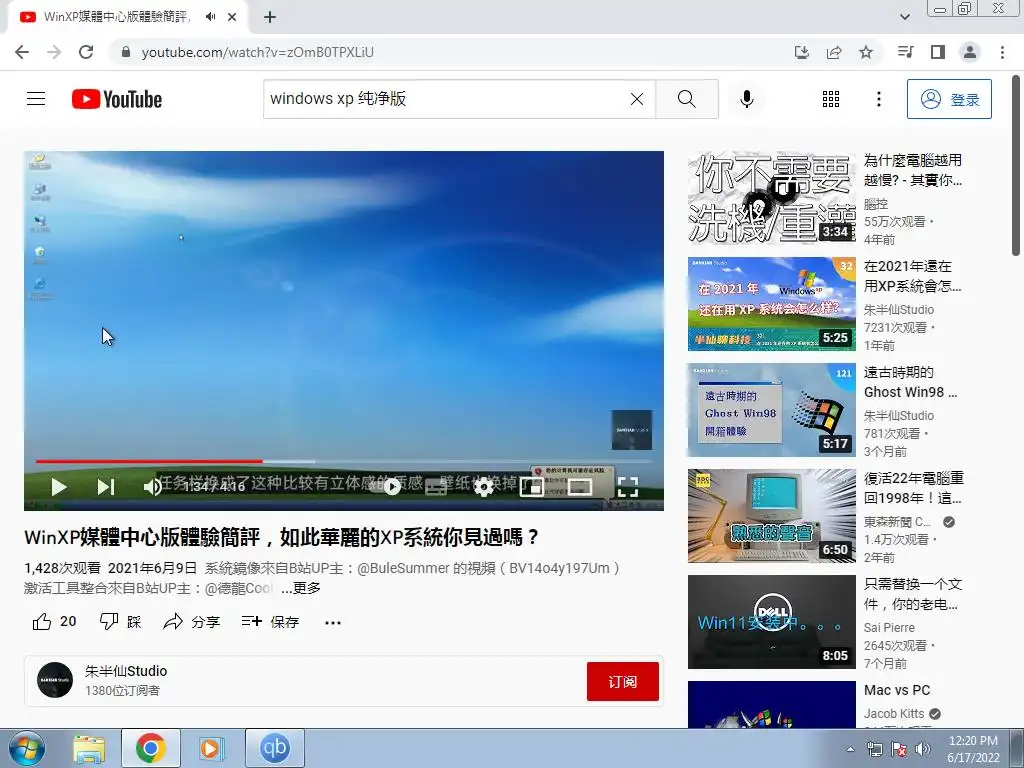Image resolution: width=1024 pixels, height=768 pixels.
Task: Switch to theater mode
Action: click(579, 487)
